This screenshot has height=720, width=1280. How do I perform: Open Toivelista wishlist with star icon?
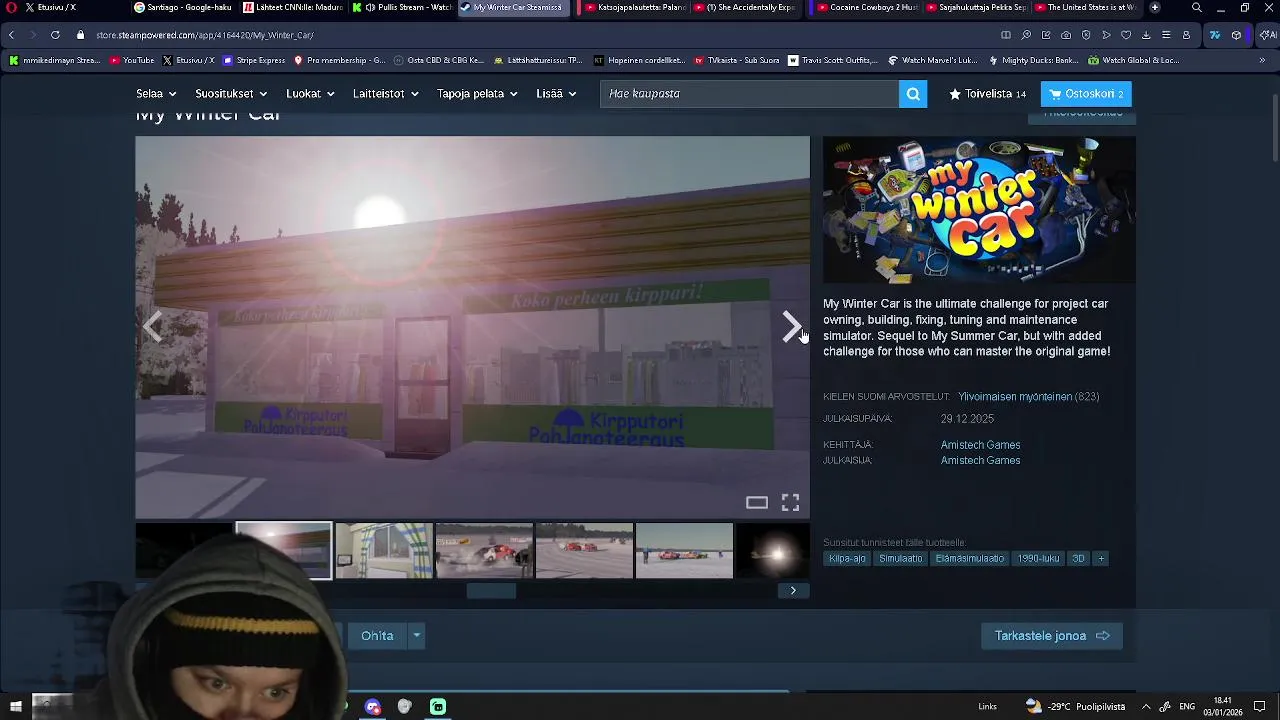tap(988, 94)
